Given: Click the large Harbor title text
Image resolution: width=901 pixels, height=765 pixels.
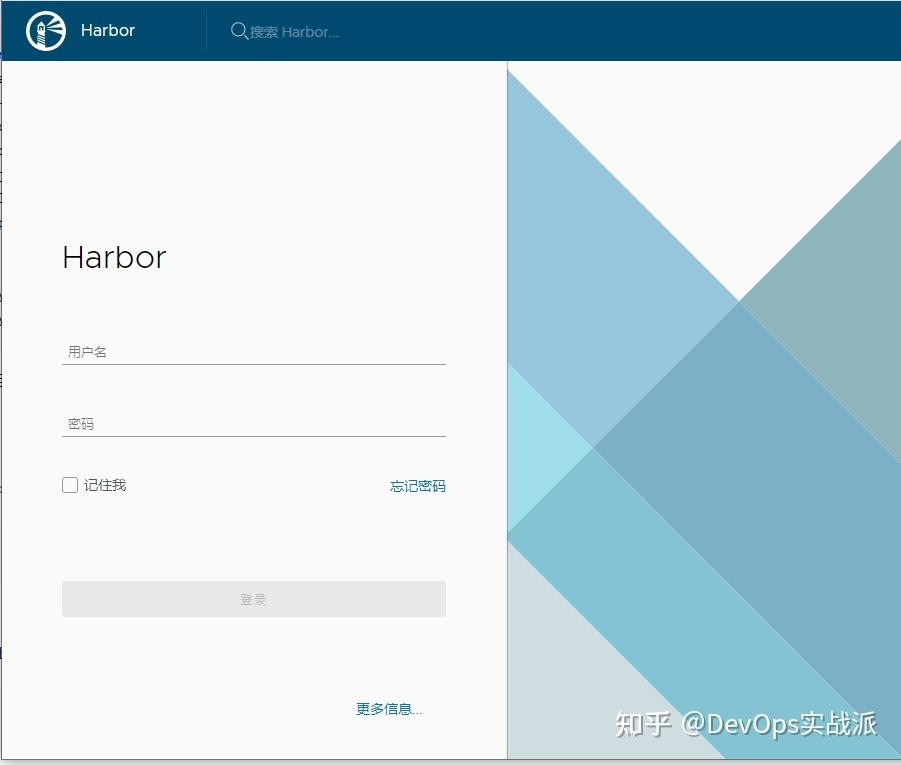Looking at the screenshot, I should tap(114, 257).
